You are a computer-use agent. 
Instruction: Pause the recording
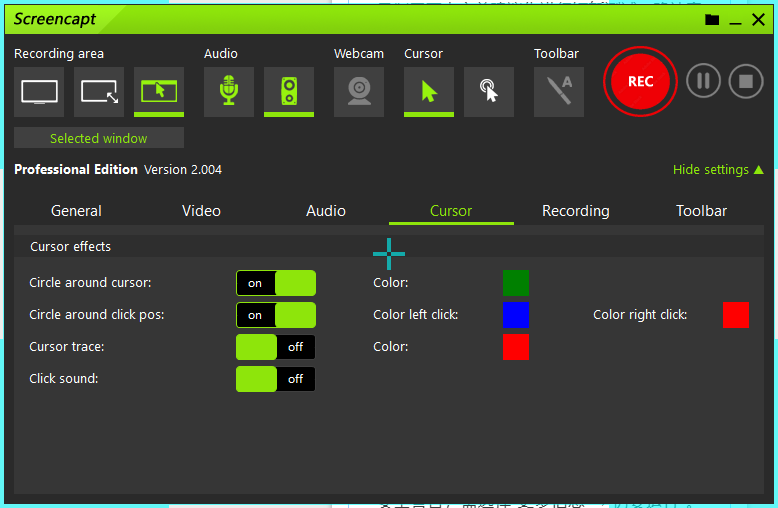click(x=703, y=81)
